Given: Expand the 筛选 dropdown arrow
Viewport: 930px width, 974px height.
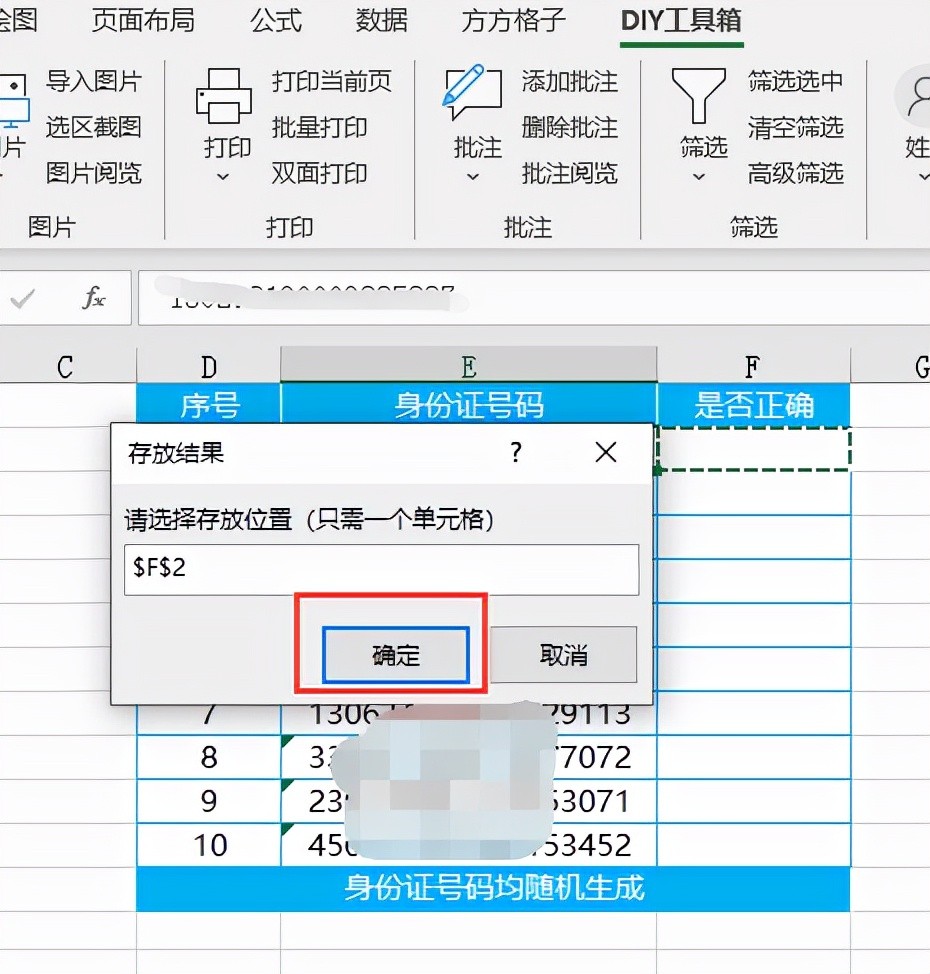Looking at the screenshot, I should 700,178.
